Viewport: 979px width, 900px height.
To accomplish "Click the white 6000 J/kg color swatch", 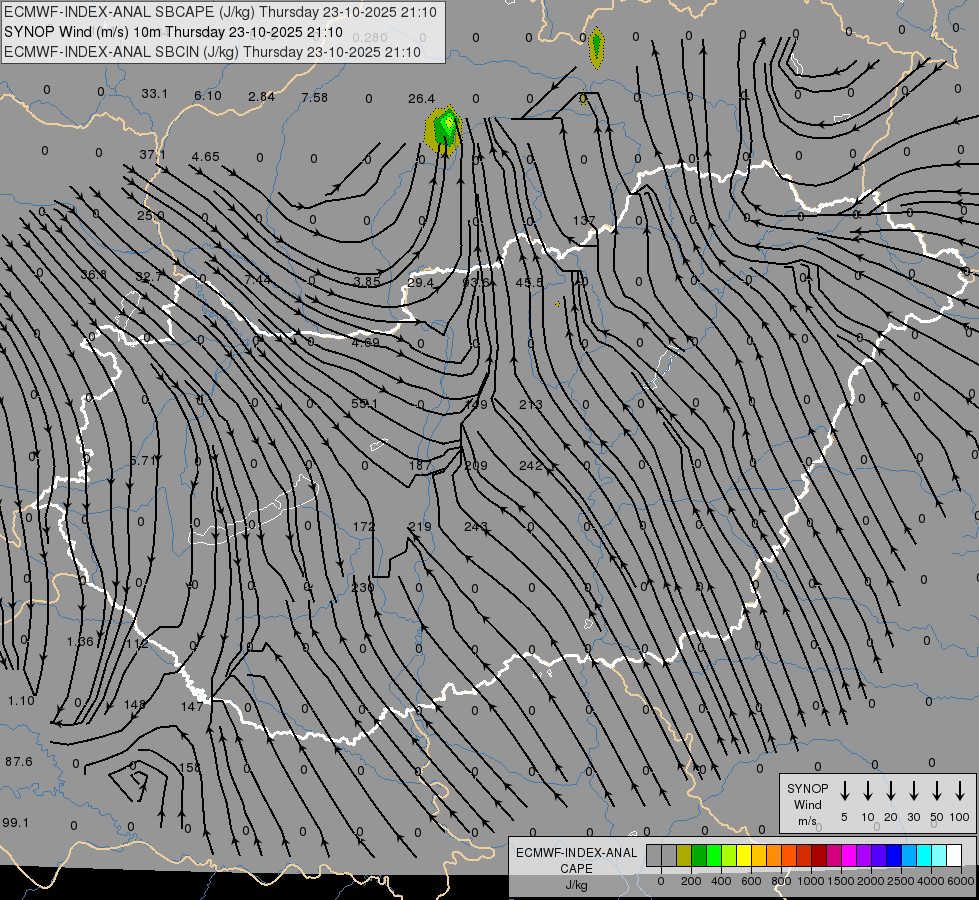I will coord(954,855).
